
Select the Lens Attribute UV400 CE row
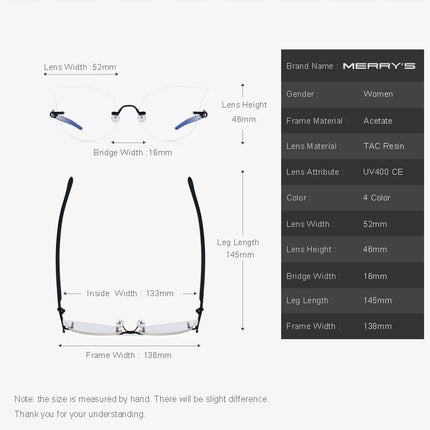pos(352,172)
